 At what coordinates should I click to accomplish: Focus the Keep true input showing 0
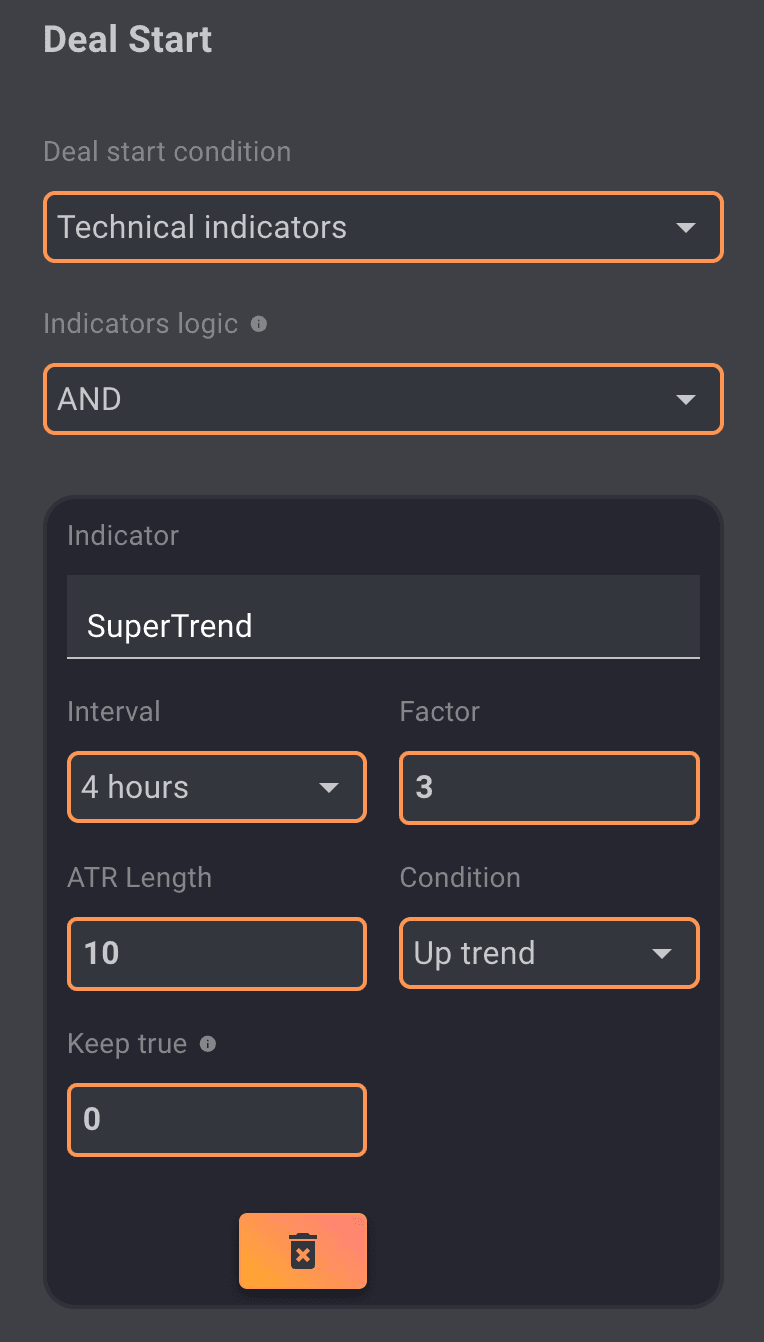pos(216,1120)
